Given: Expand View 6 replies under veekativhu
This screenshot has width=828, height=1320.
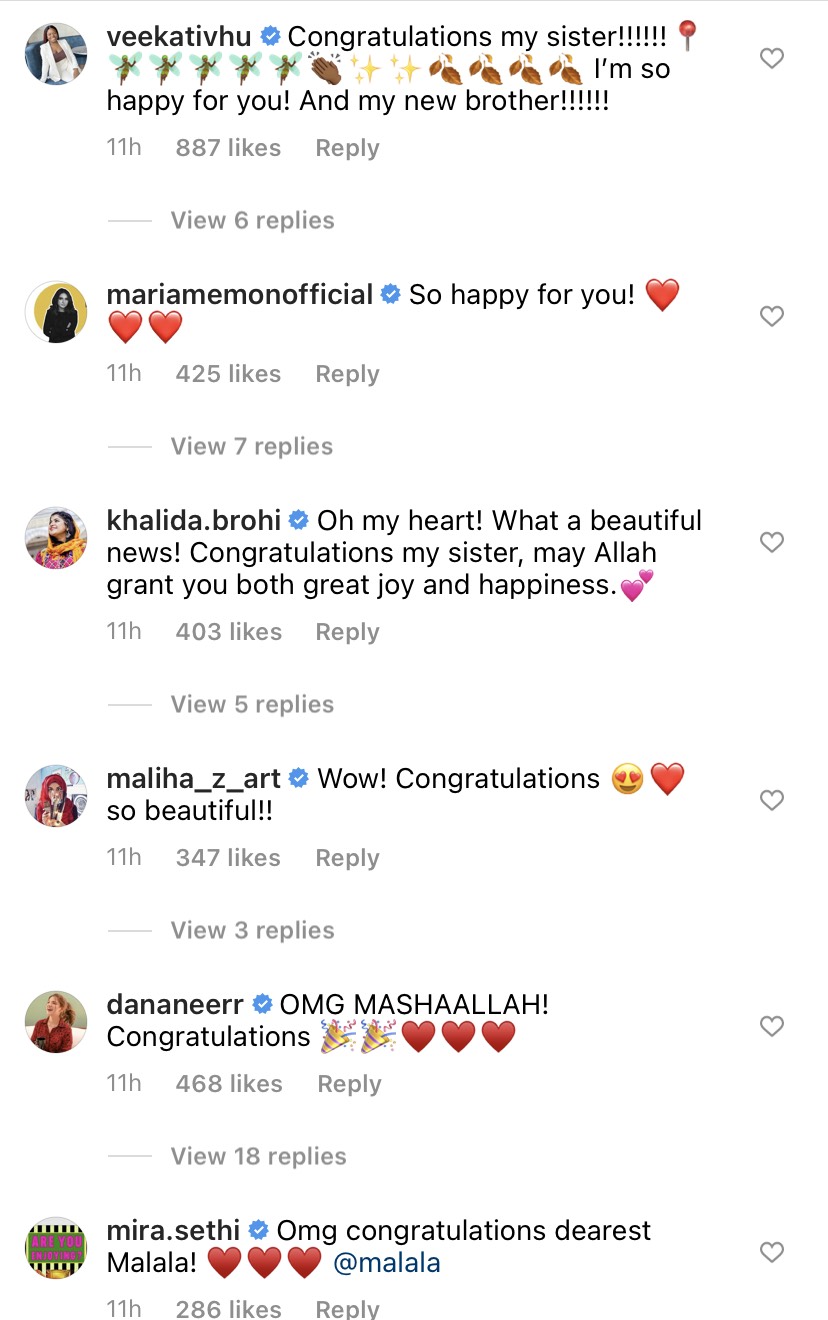Looking at the screenshot, I should coord(252,220).
